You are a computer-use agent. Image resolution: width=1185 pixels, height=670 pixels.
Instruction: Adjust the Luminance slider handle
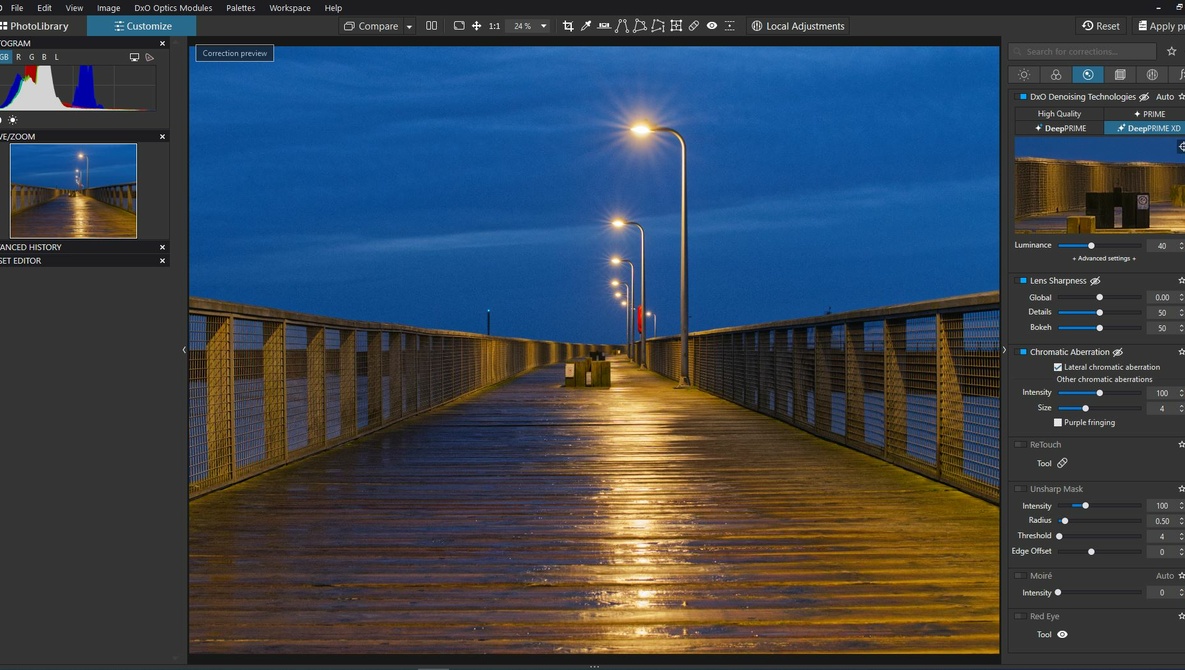click(x=1091, y=245)
